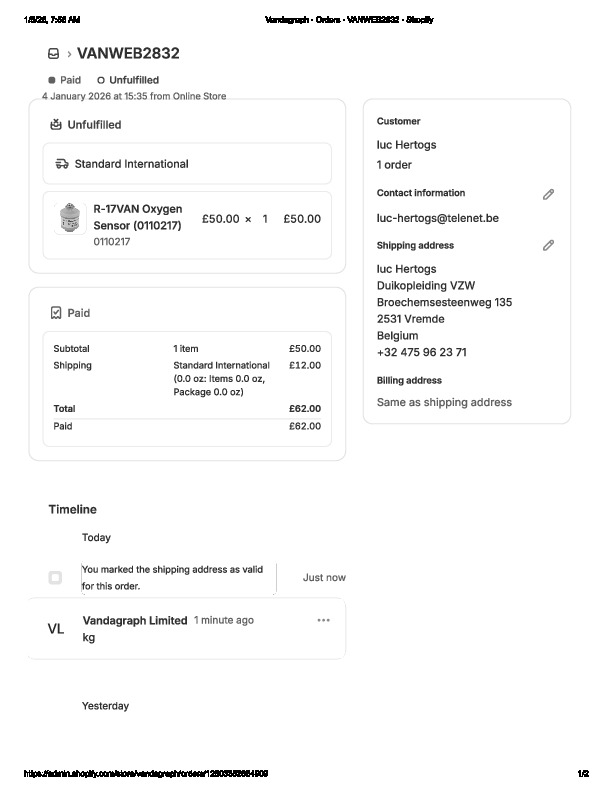
Task: Click the delivery truck icon beside Standard International
Action: (x=62, y=164)
